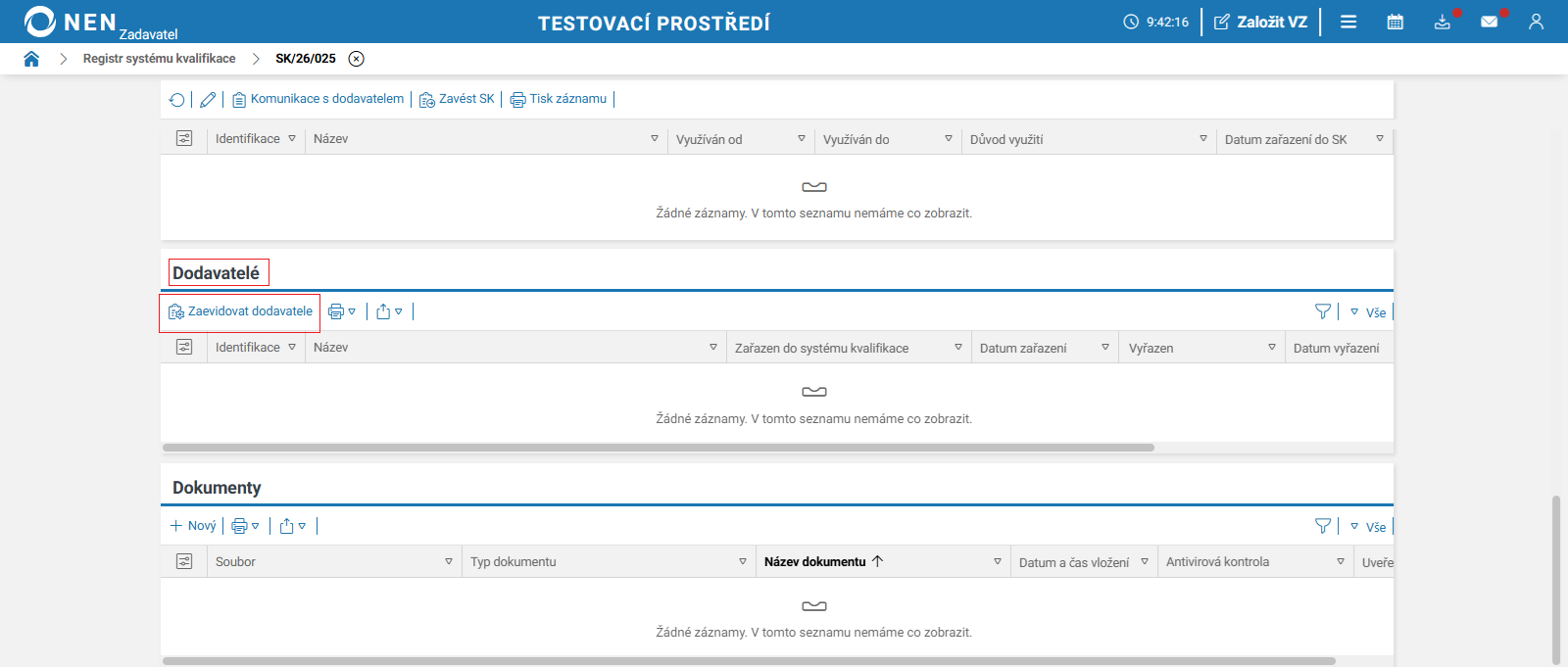Open print menu in Dodavatelé toolbar

342,311
